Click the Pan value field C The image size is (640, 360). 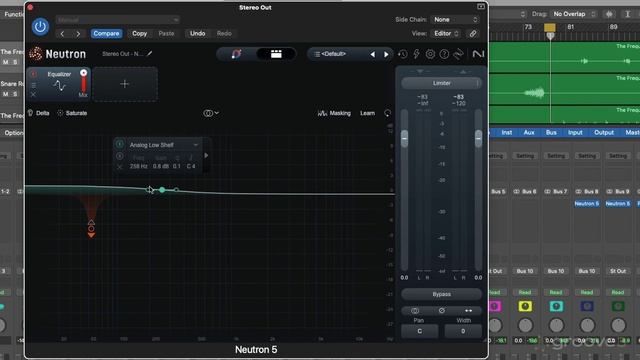pos(420,331)
